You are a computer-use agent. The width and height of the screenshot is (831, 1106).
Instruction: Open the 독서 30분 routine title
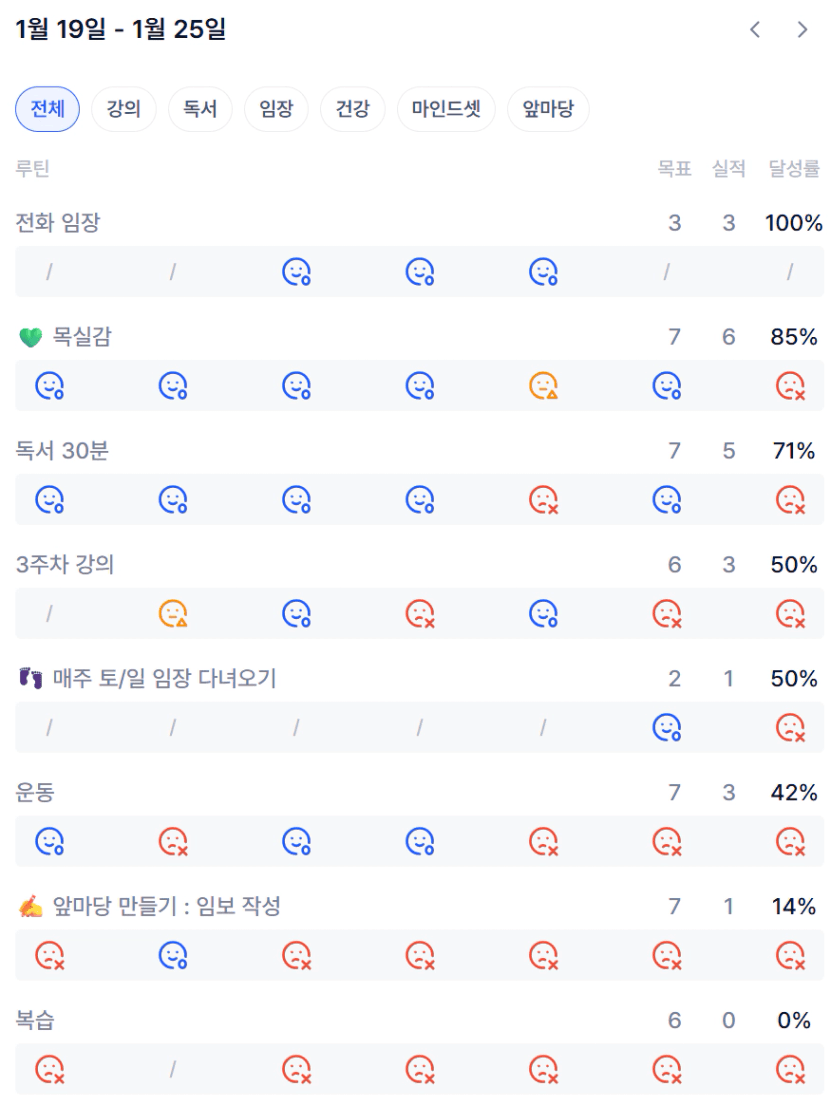pos(62,451)
